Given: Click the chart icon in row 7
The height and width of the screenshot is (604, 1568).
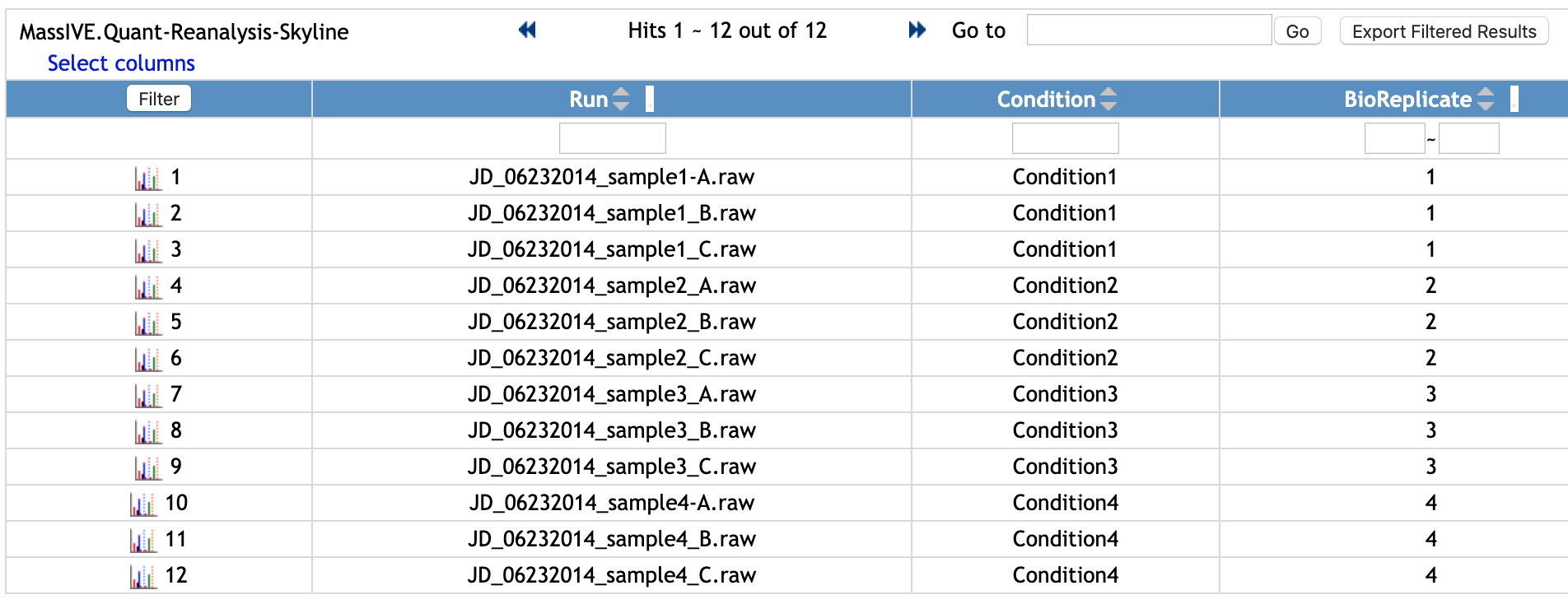Looking at the screenshot, I should (148, 396).
